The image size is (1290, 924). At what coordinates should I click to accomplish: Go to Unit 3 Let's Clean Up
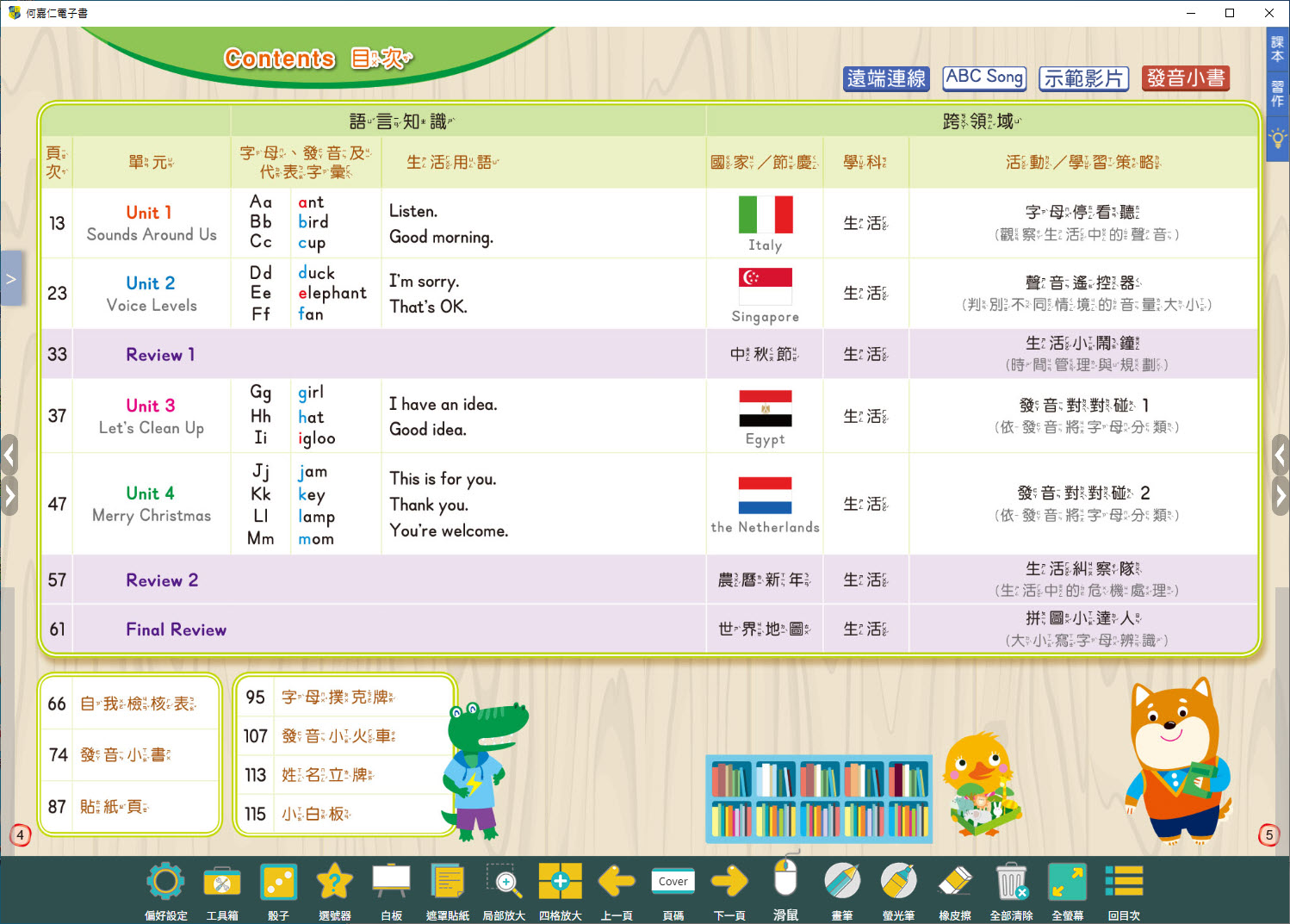click(x=151, y=416)
